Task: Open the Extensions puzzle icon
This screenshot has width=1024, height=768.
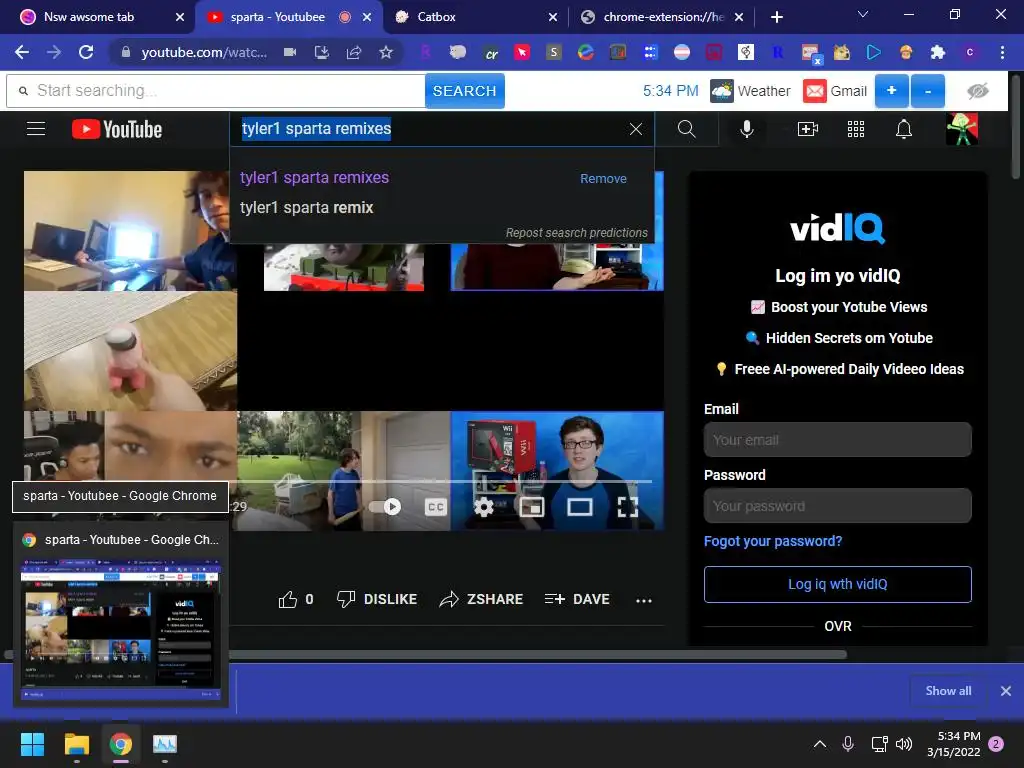Action: point(937,52)
